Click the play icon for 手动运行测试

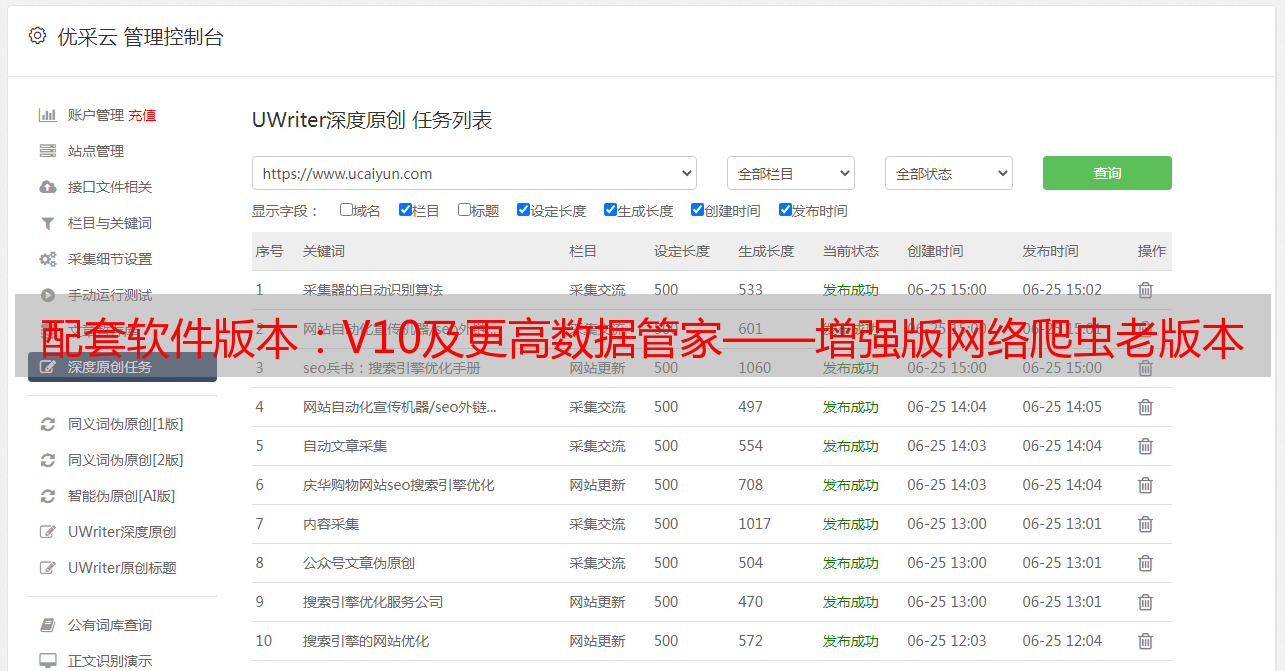47,295
